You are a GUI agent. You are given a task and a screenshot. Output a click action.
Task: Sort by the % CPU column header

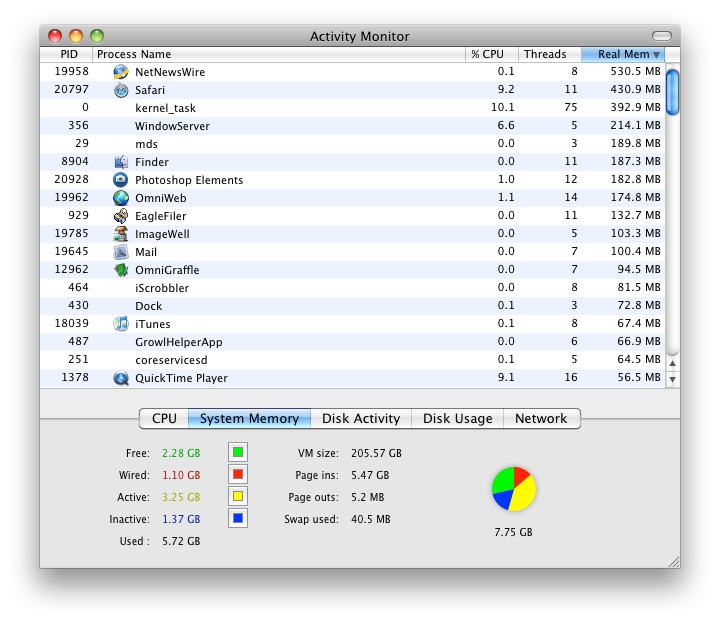coord(492,54)
